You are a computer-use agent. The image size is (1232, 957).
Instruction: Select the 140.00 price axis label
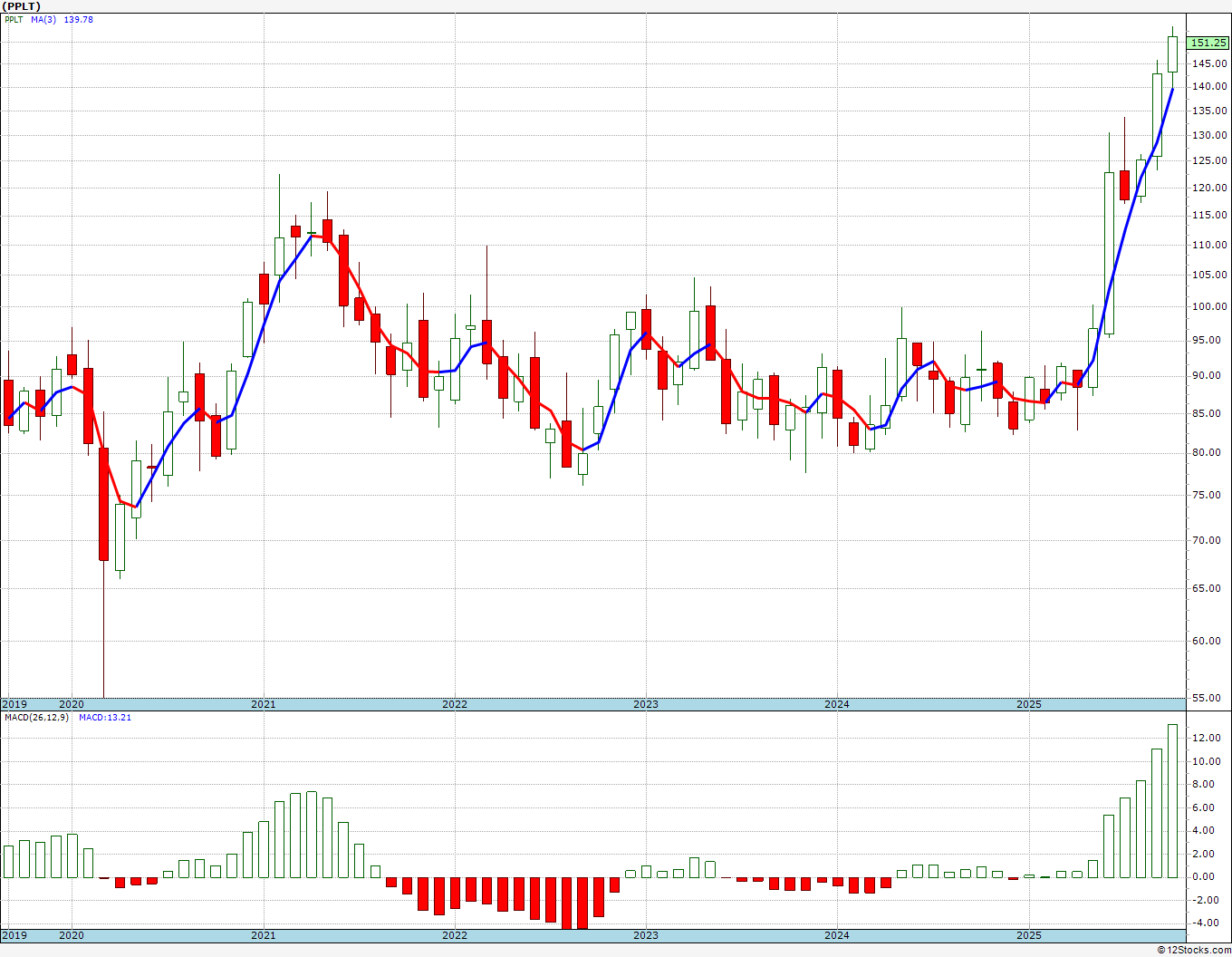(x=1210, y=87)
